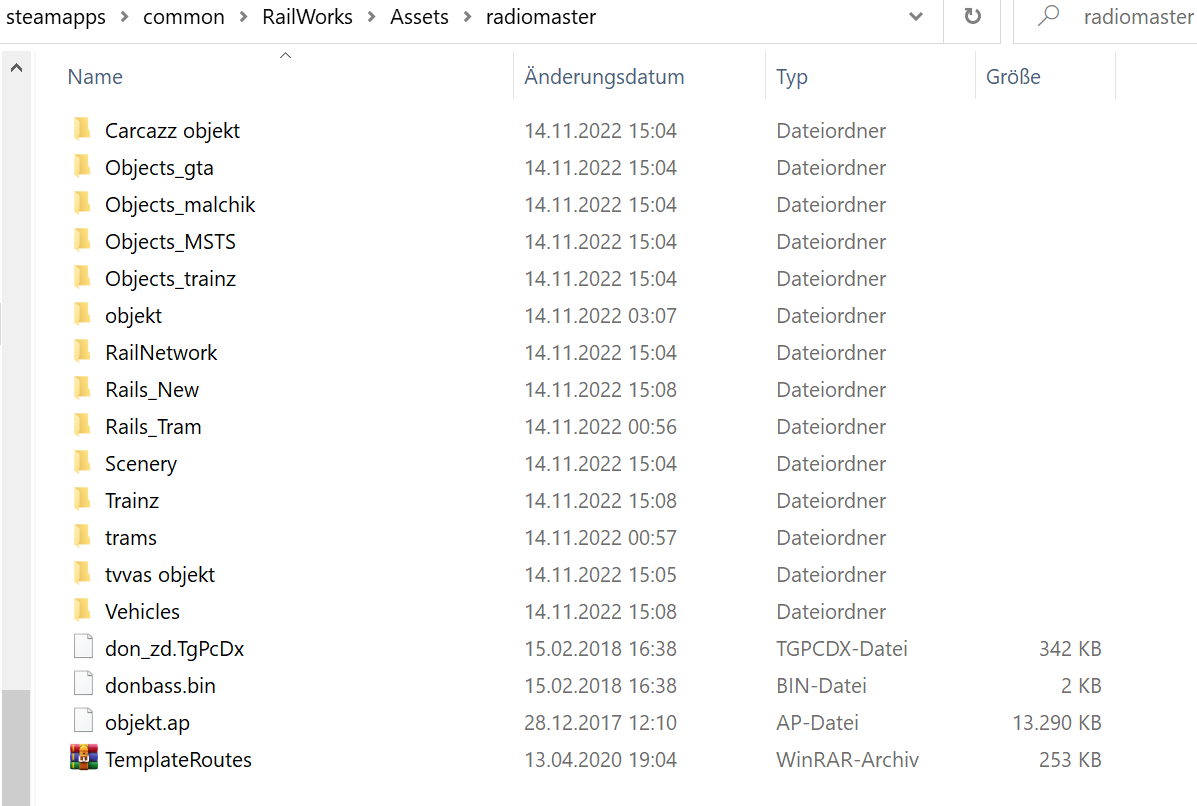Navigate to steamapps in breadcrumb
Viewport: 1197px width, 806px height.
(x=56, y=17)
